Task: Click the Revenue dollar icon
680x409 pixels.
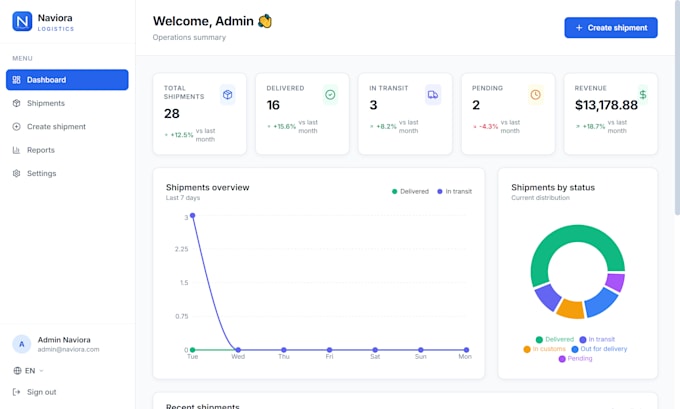Action: [643, 94]
